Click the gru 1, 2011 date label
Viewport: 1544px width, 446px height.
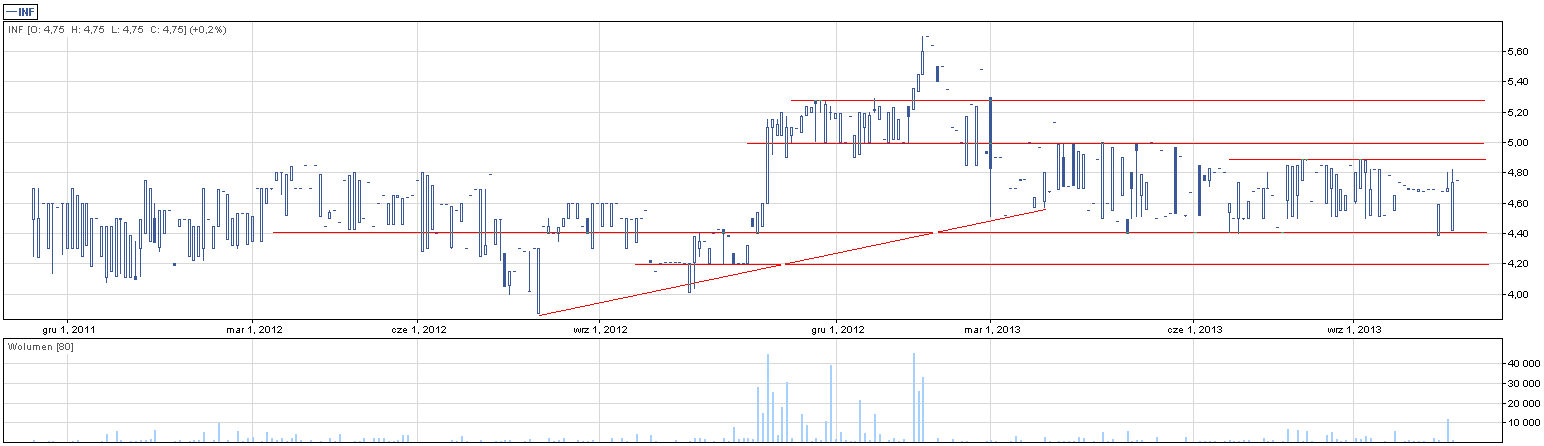click(x=68, y=328)
